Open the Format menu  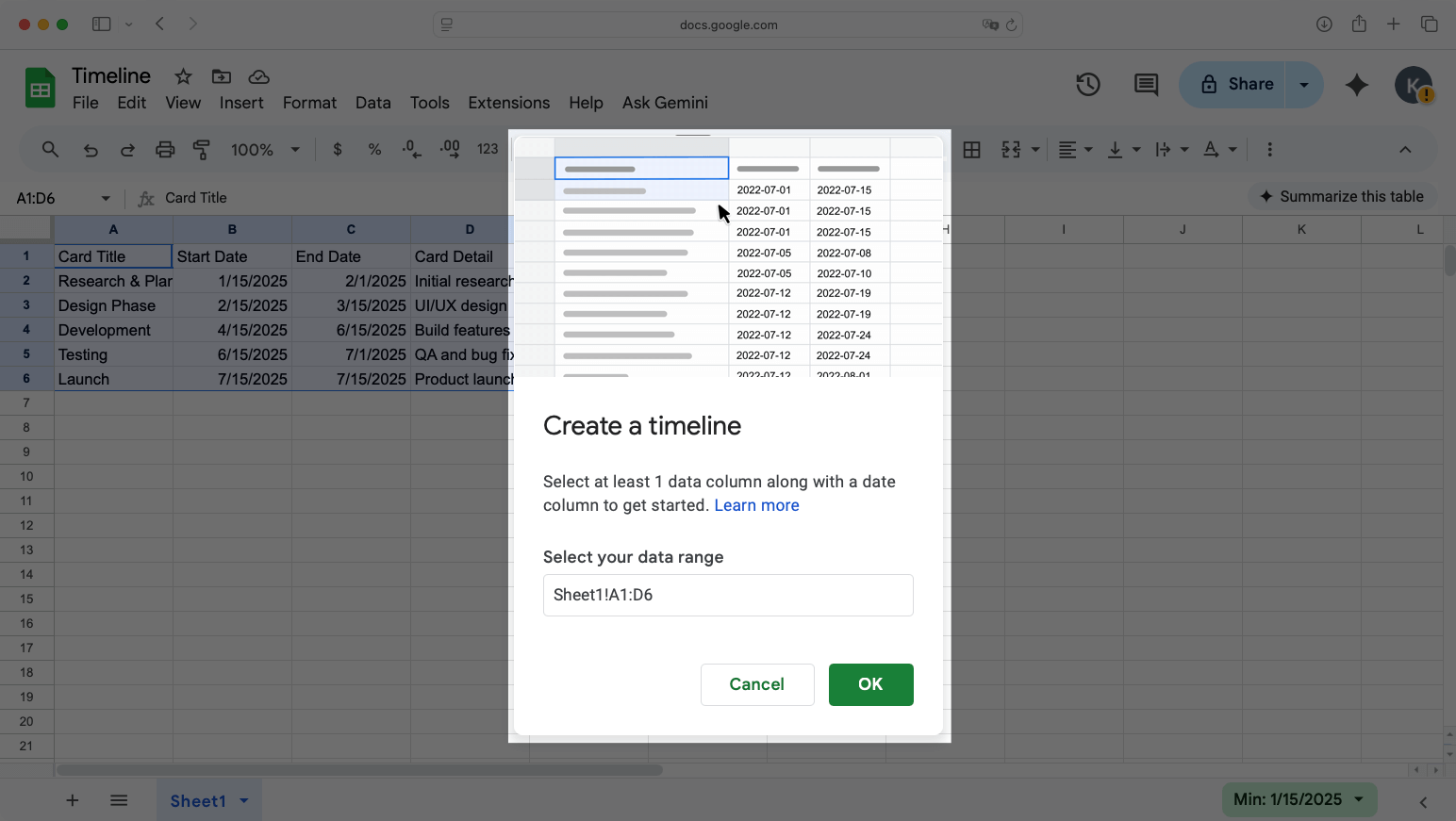coord(309,102)
